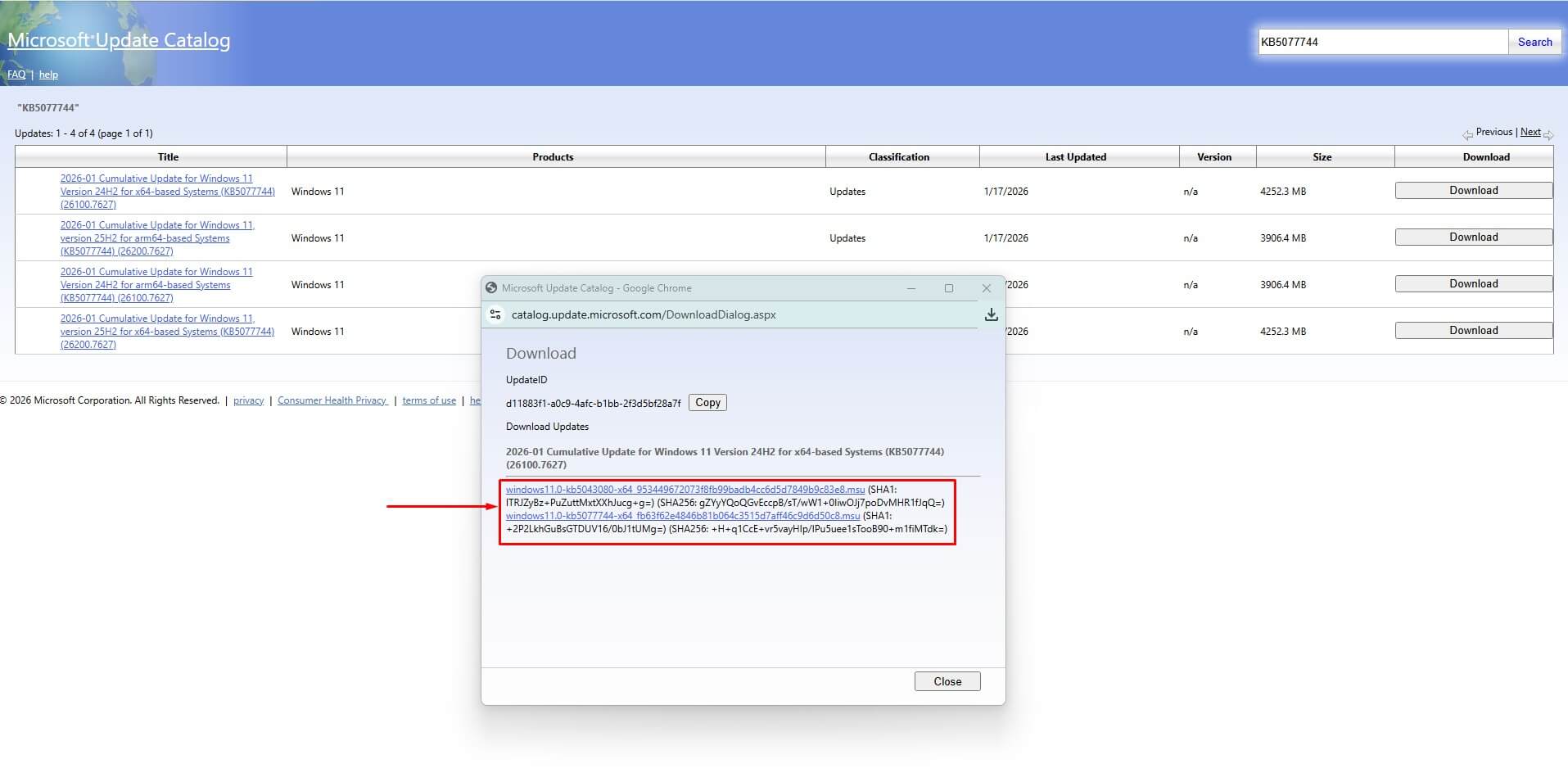The height and width of the screenshot is (773, 1568).
Task: Maximize the Download dialog popup window
Action: (949, 288)
